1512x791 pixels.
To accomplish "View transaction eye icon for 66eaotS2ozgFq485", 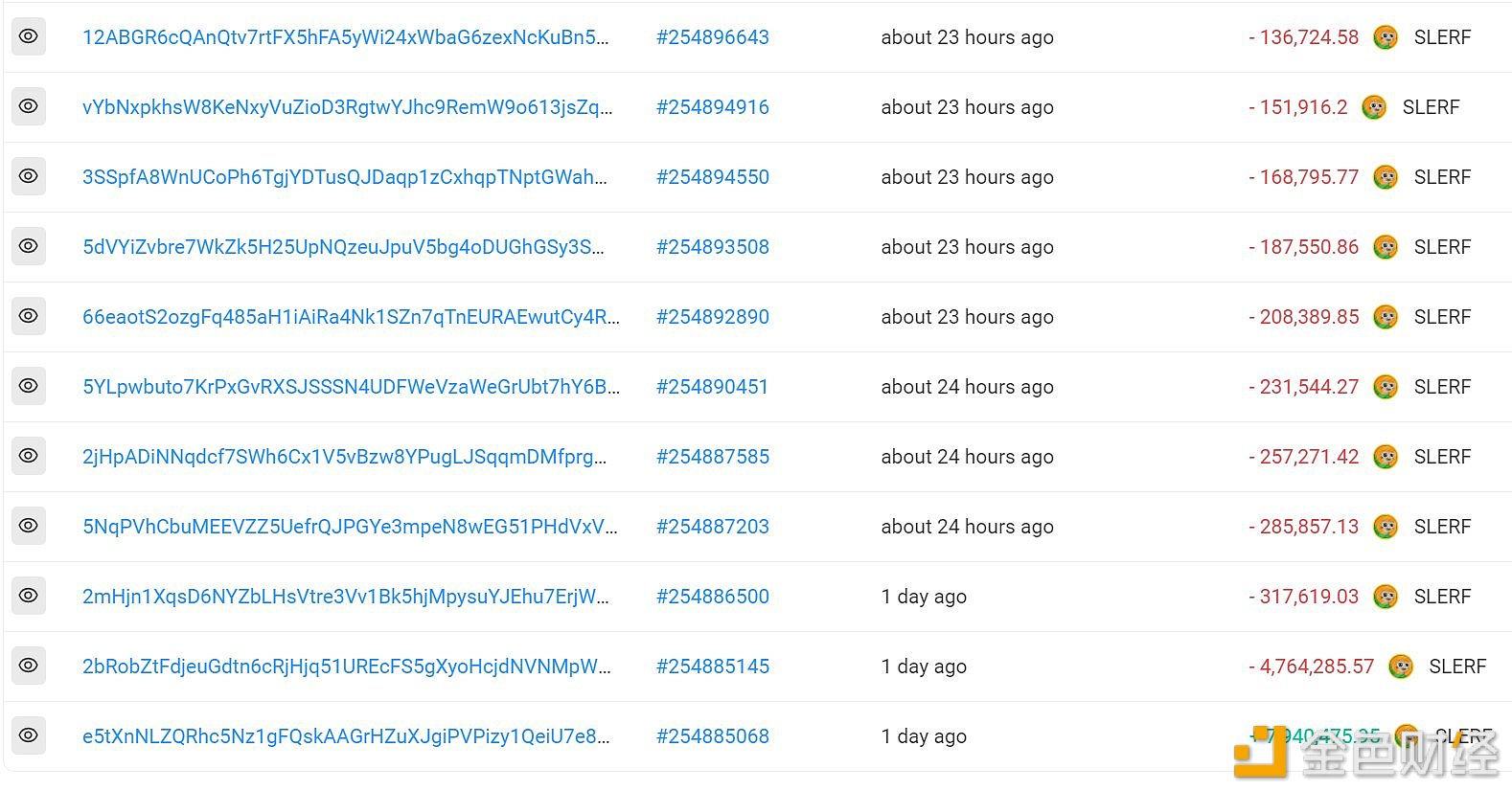I will [29, 316].
